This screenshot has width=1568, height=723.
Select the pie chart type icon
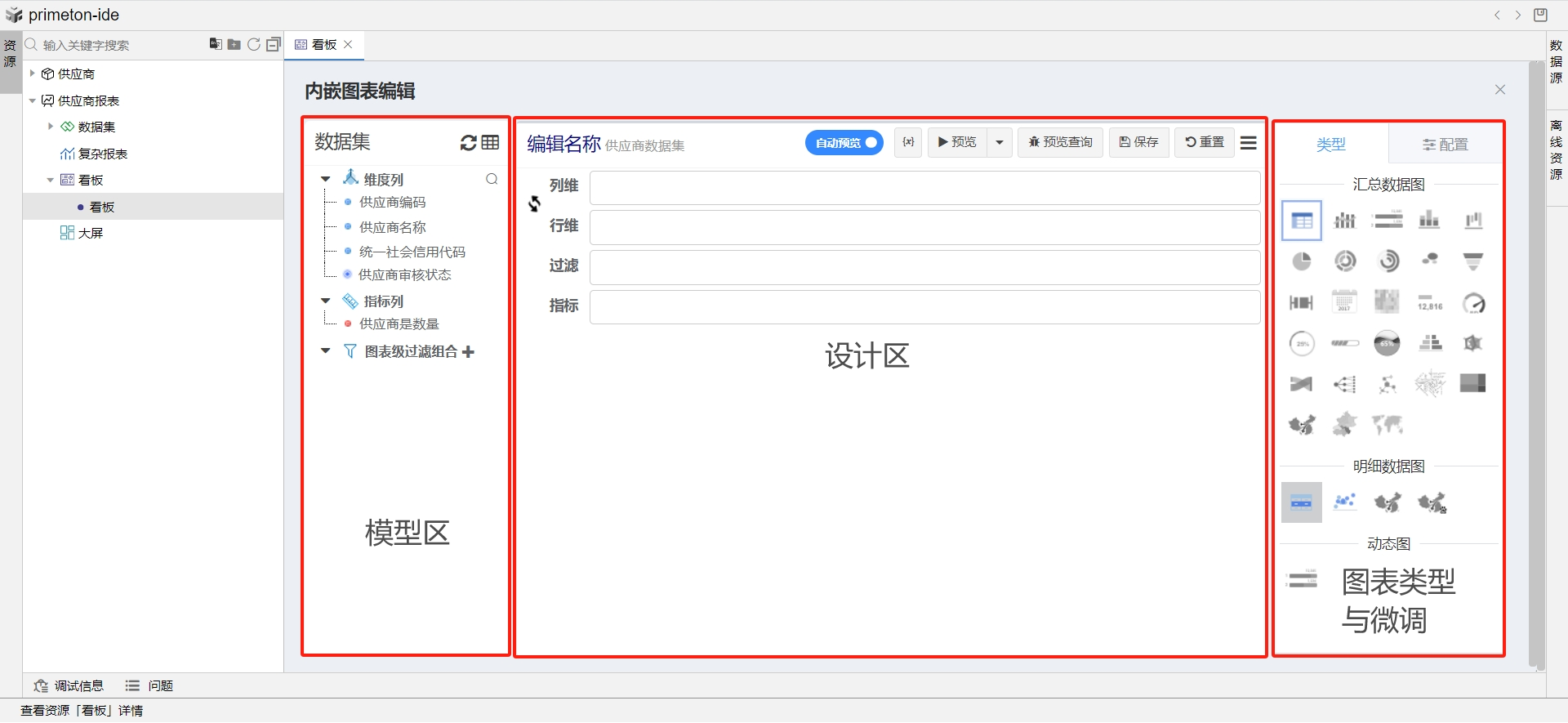[x=1302, y=261]
